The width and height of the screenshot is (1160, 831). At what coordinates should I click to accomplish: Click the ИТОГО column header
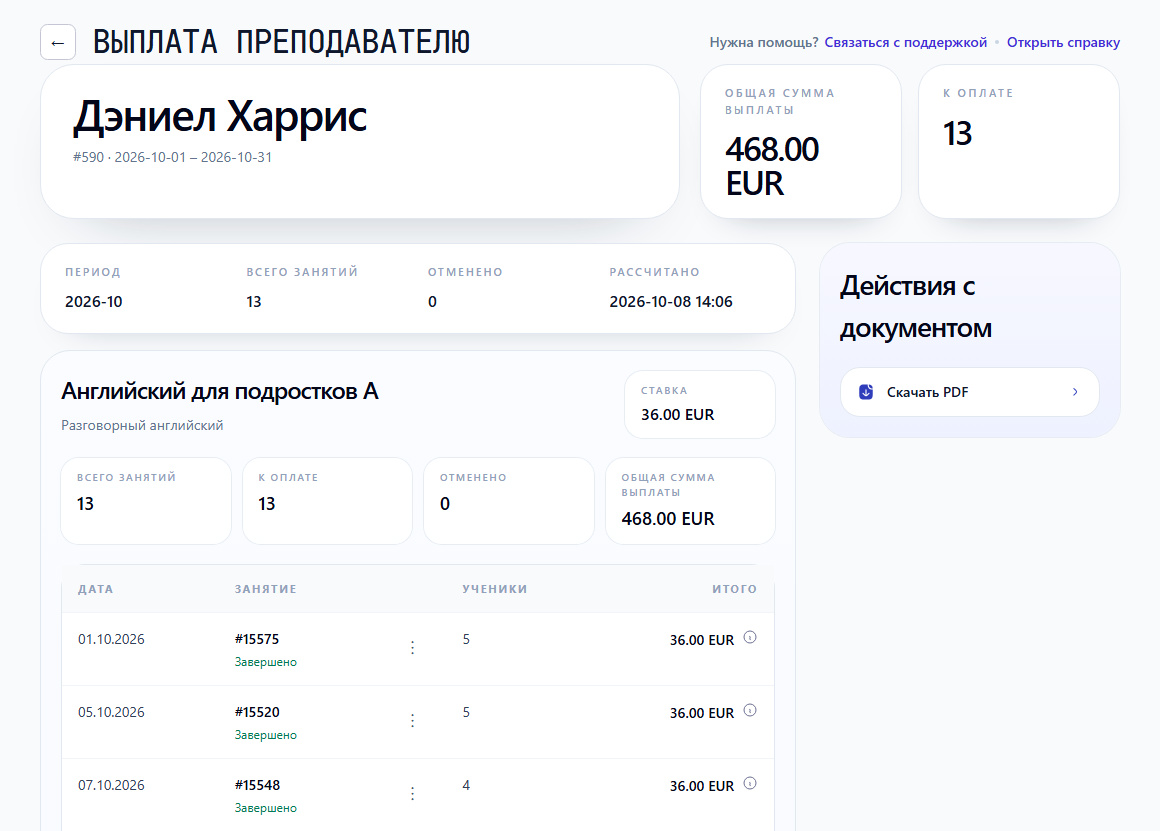tap(735, 589)
